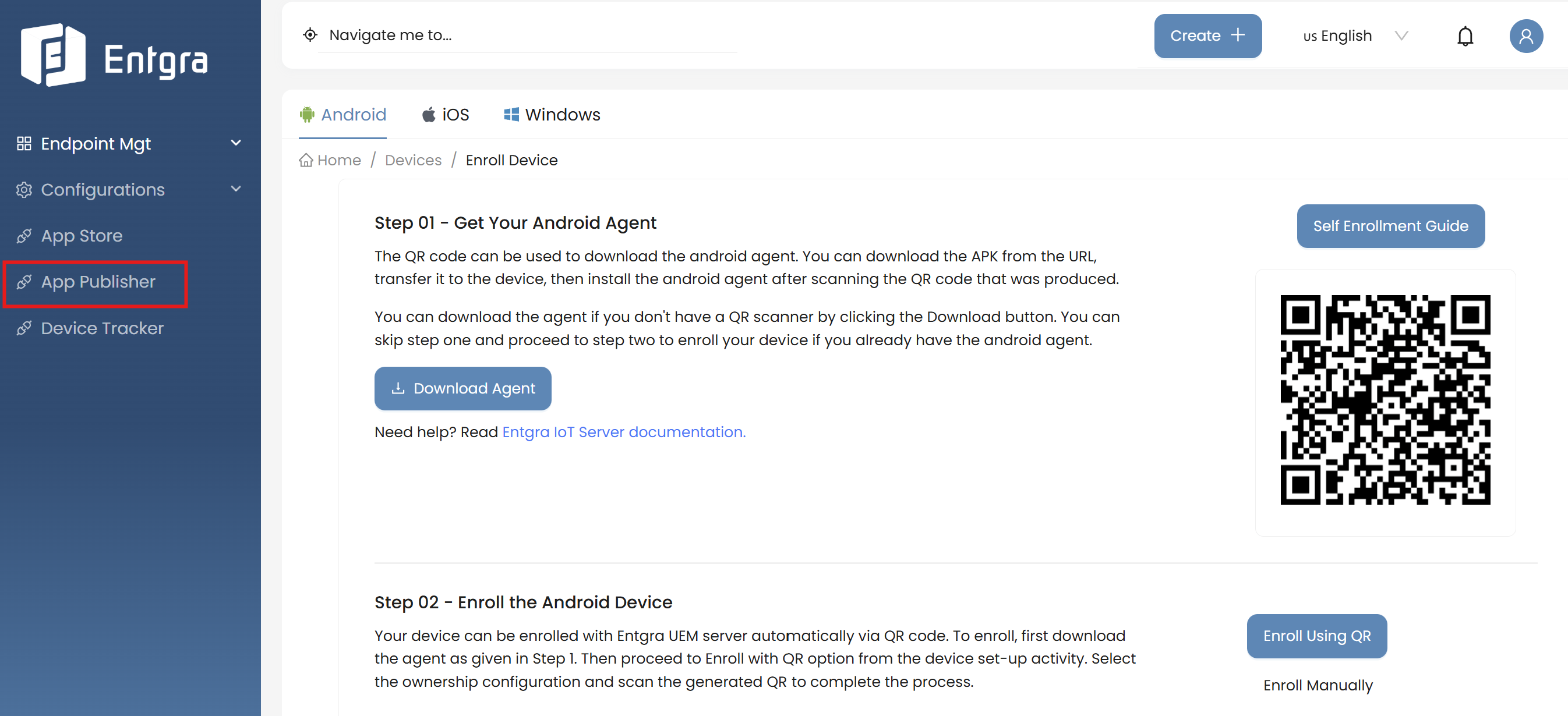Image resolution: width=1568 pixels, height=716 pixels.
Task: Click the Enroll Device breadcrumb
Action: [511, 160]
